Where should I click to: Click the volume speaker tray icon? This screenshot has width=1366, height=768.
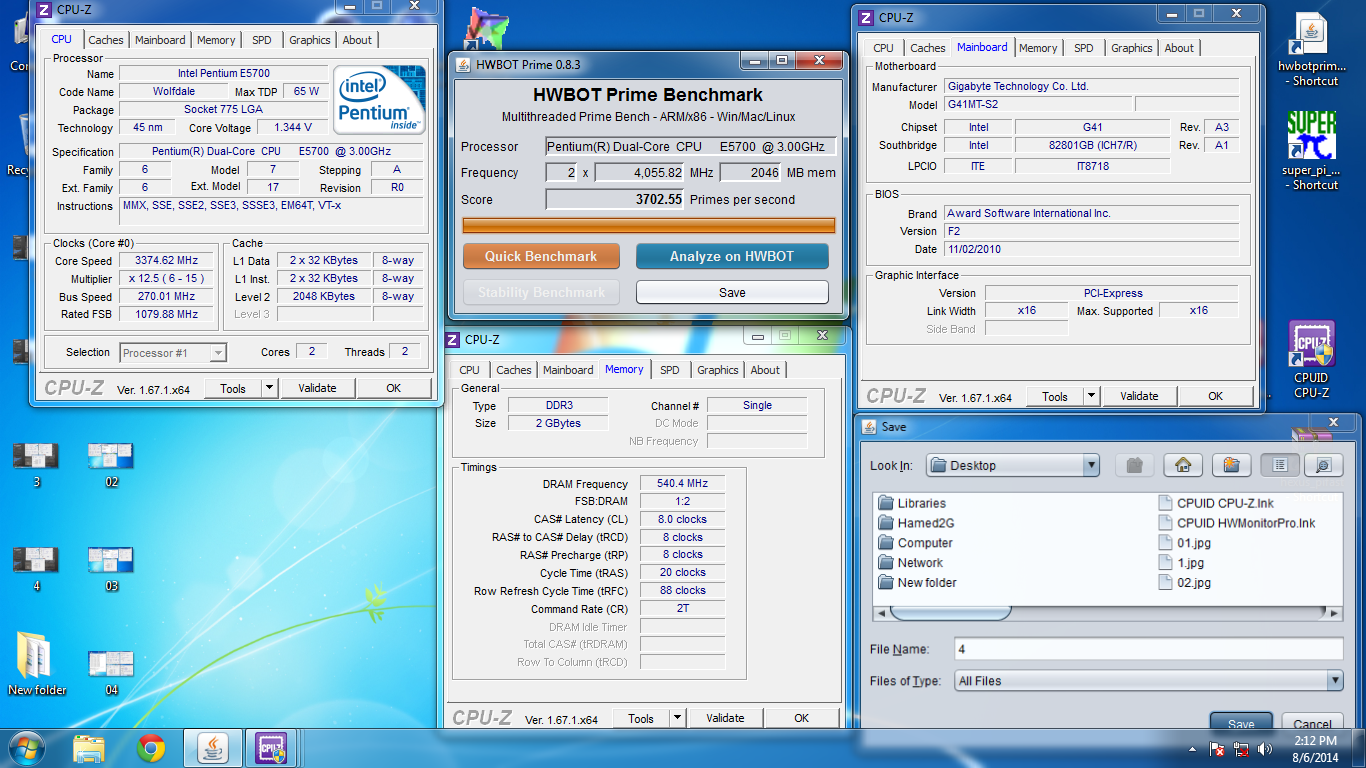pyautogui.click(x=1265, y=748)
